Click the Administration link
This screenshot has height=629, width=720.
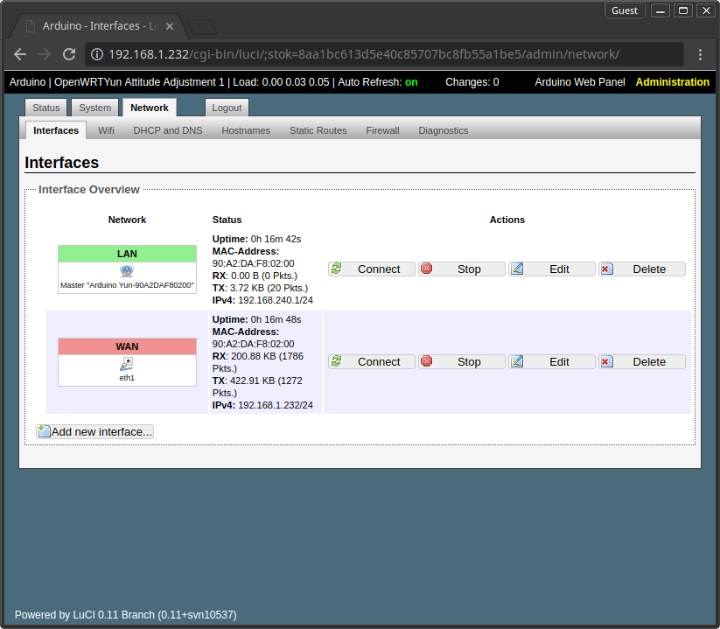click(x=673, y=82)
